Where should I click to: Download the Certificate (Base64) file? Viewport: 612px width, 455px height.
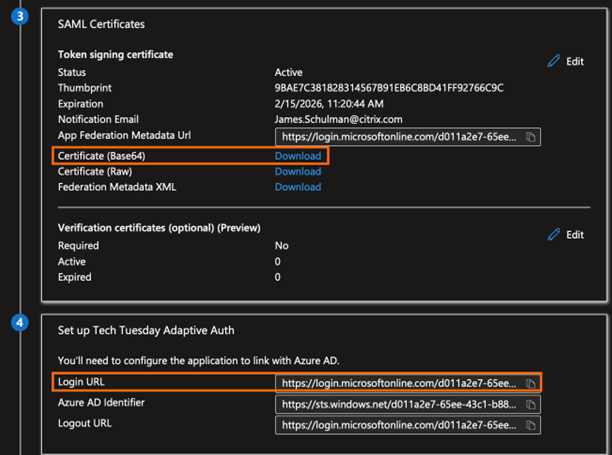tap(298, 156)
